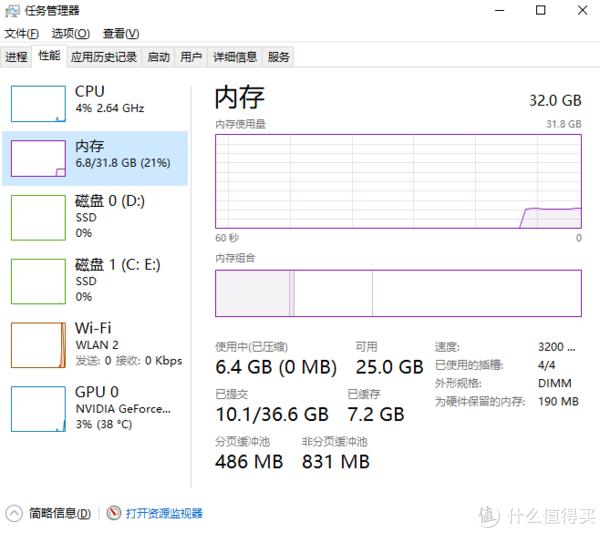Select the Wi-Fi WLAN 2 graph thumbnail

click(38, 345)
